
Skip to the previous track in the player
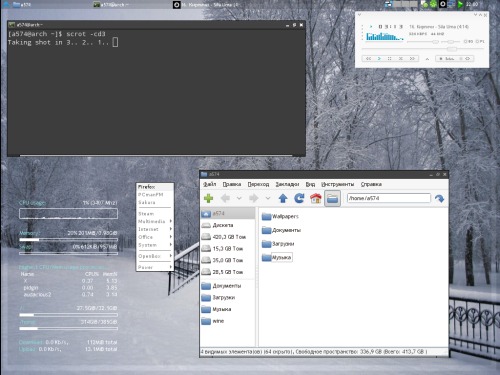[x=368, y=58]
